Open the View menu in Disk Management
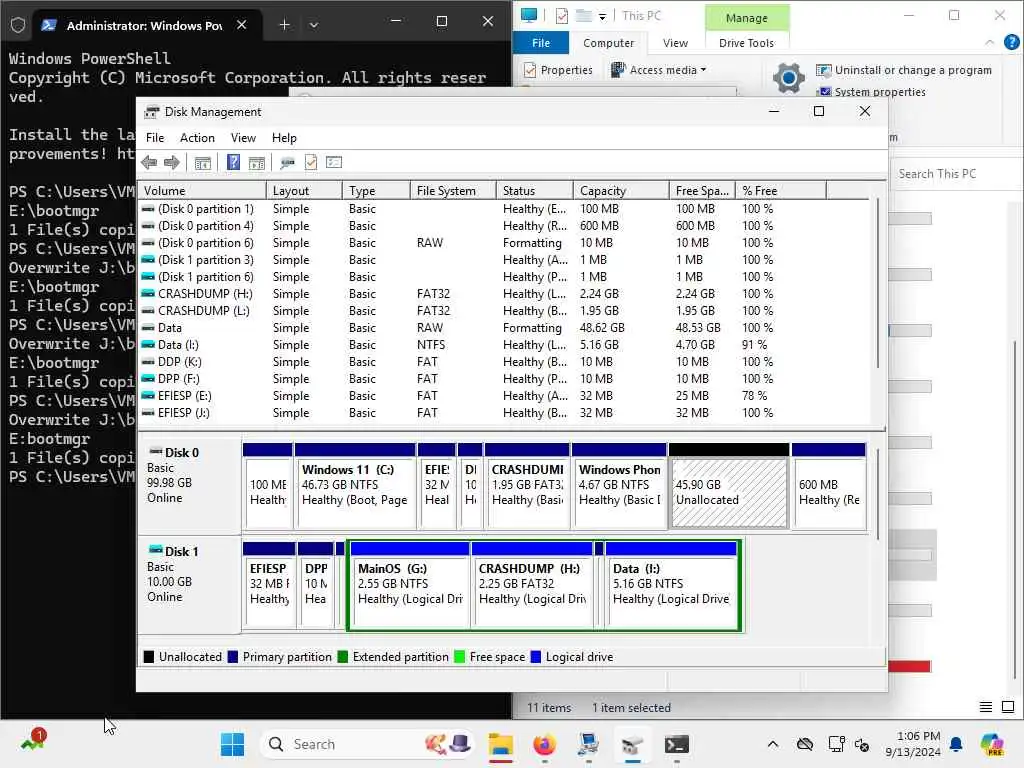 coord(243,138)
